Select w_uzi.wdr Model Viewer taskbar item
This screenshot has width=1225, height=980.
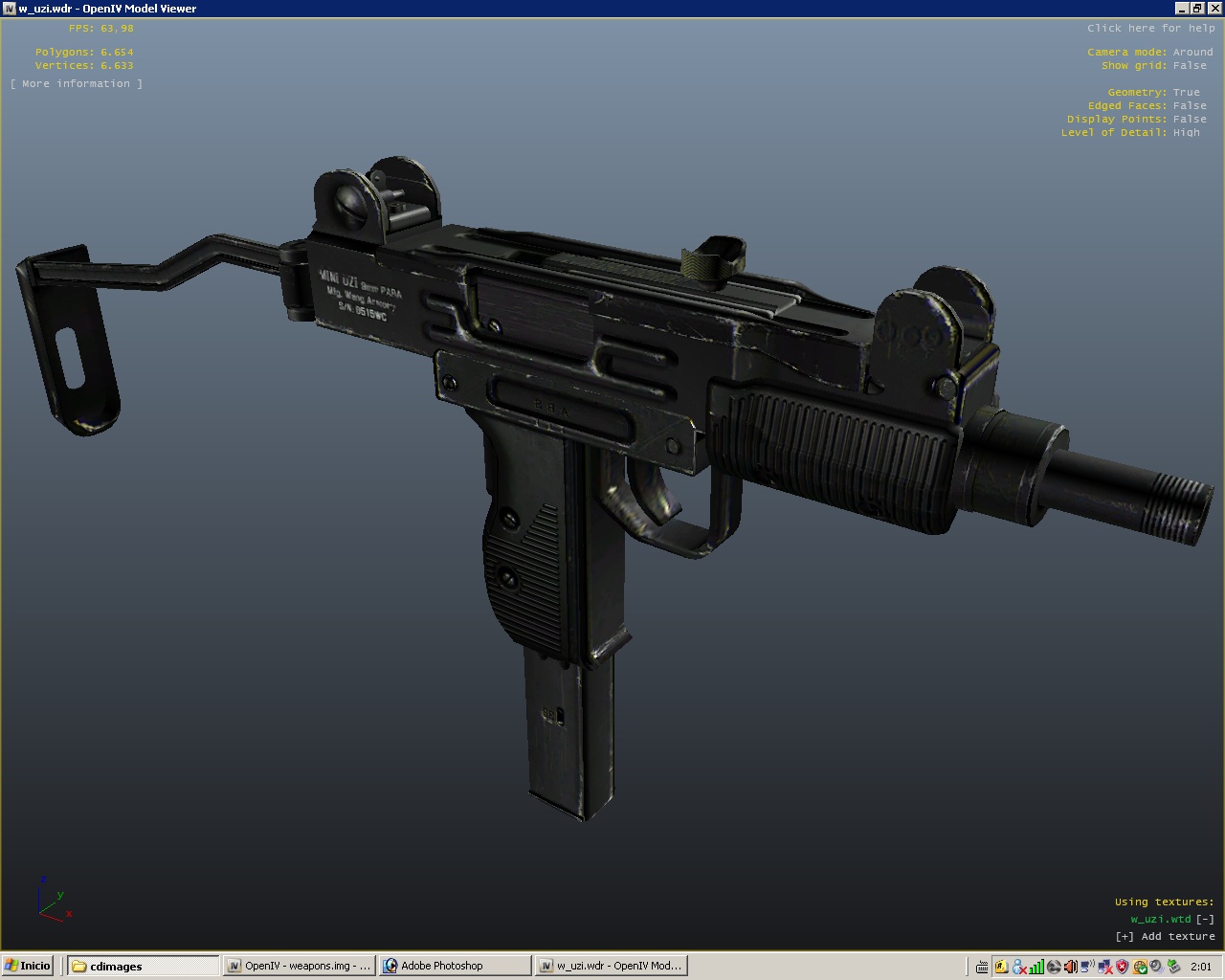tap(611, 966)
